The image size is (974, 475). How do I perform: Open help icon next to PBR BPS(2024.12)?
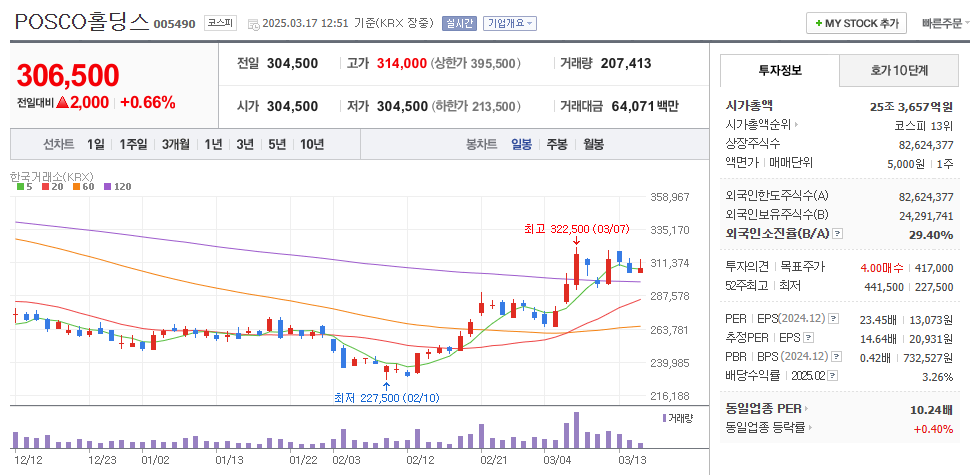pos(837,356)
